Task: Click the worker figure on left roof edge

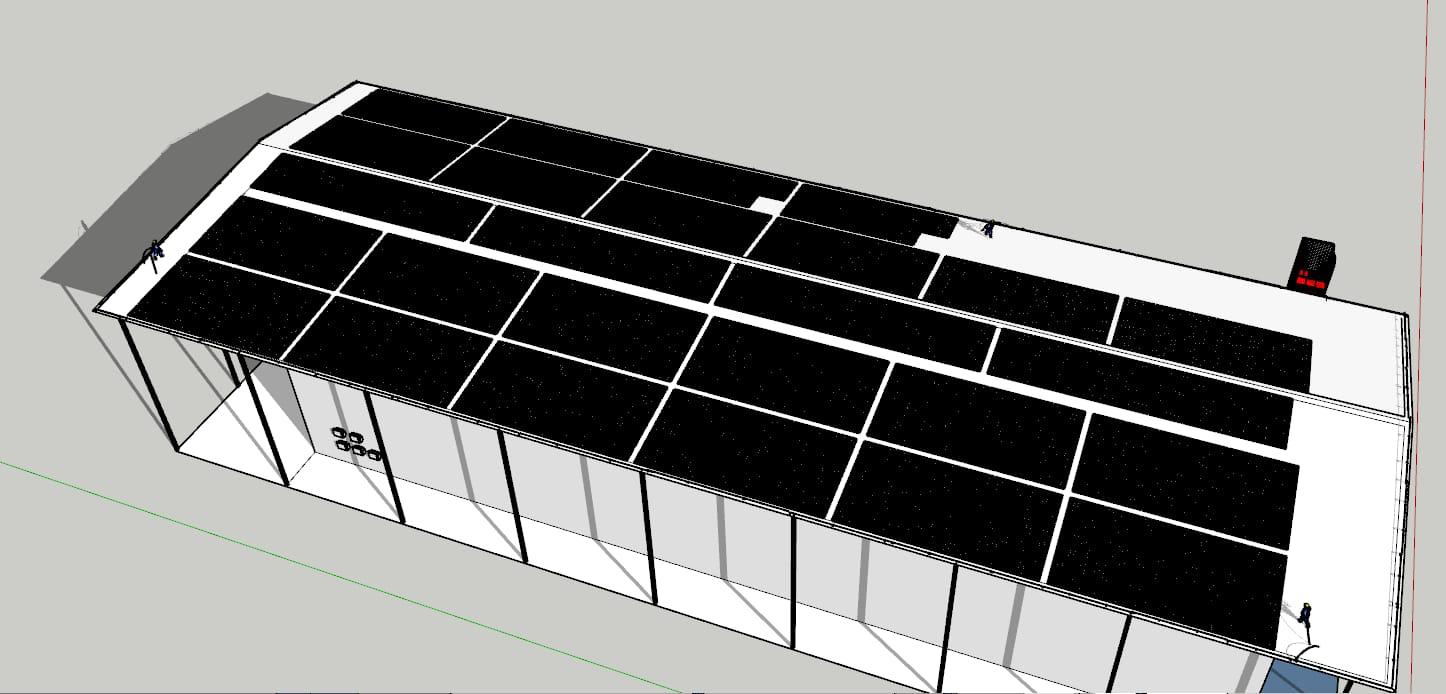Action: tap(153, 252)
